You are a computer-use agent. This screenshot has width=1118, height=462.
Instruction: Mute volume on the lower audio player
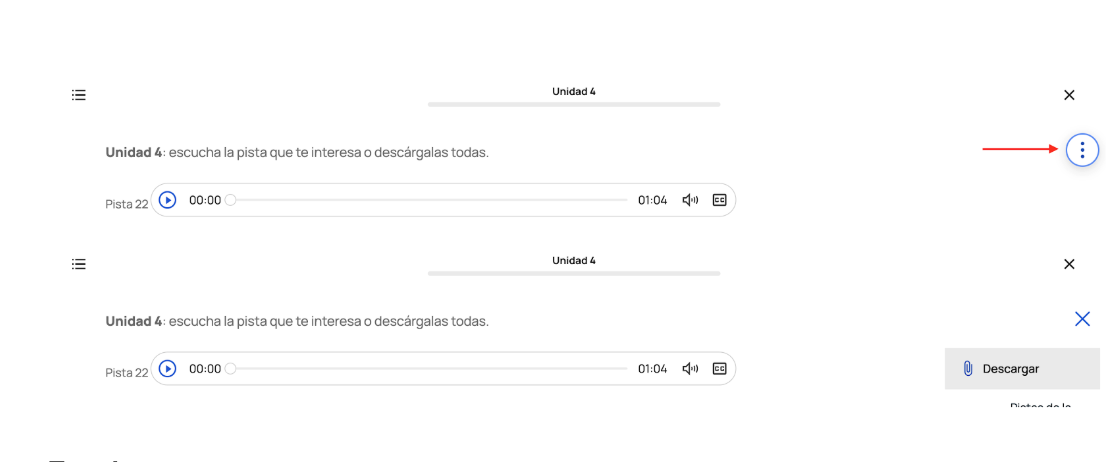coord(690,369)
